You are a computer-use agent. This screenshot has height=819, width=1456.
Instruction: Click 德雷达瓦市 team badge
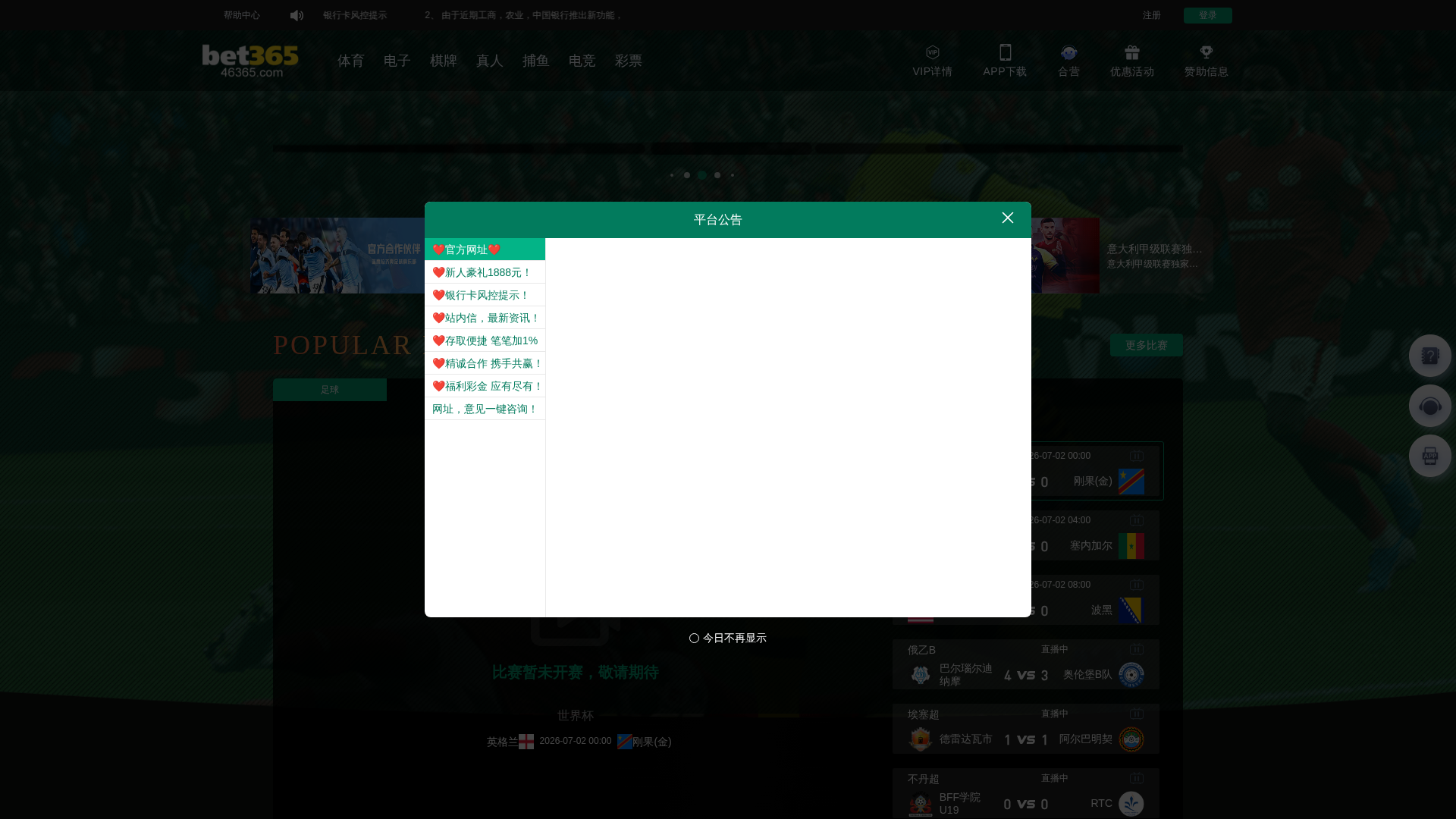pyautogui.click(x=920, y=739)
